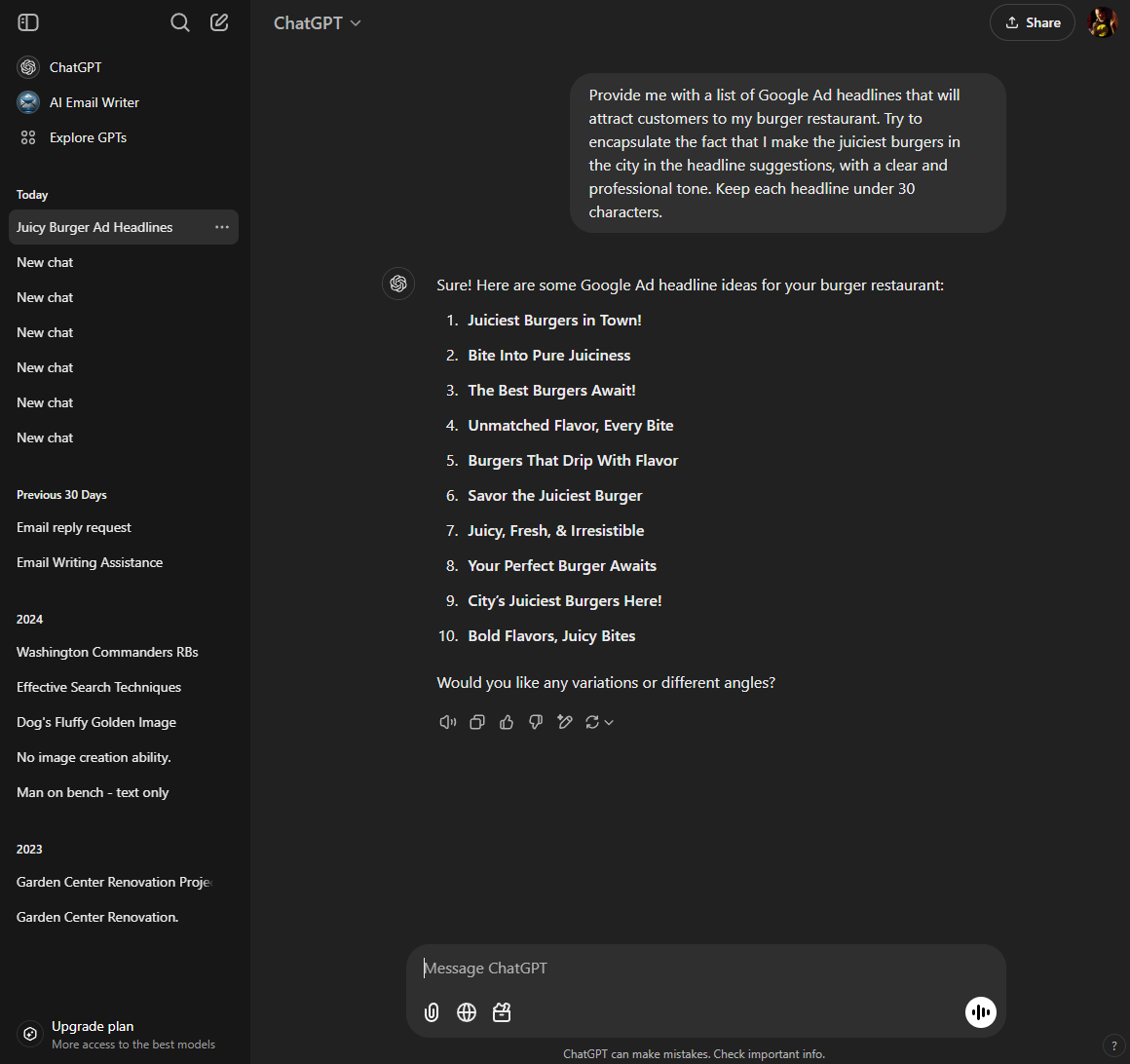The width and height of the screenshot is (1130, 1064).
Task: Collapse the sidebar using the panel icon
Action: tap(27, 21)
